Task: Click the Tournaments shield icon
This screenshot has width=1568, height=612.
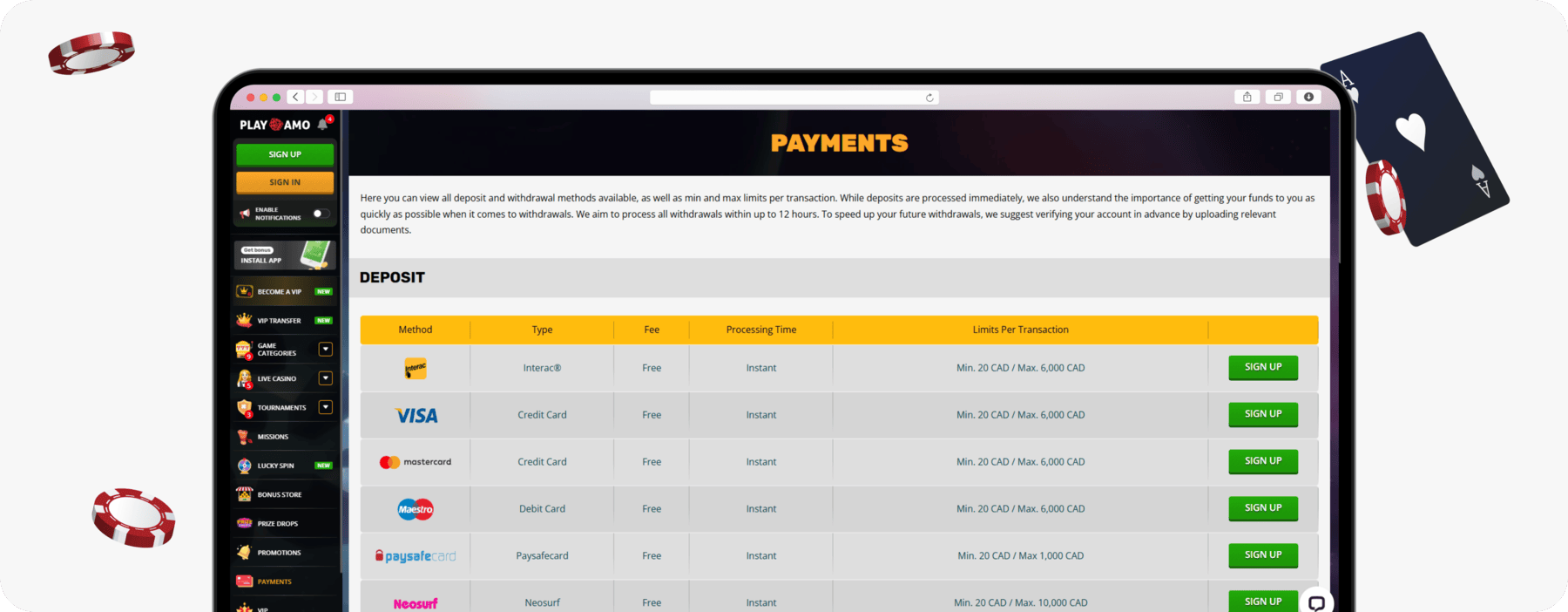Action: point(244,407)
